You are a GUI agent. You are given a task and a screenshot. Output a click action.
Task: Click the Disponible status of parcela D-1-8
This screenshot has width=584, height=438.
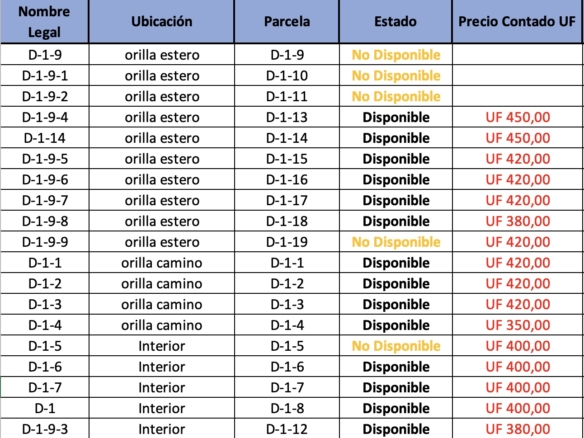395,409
